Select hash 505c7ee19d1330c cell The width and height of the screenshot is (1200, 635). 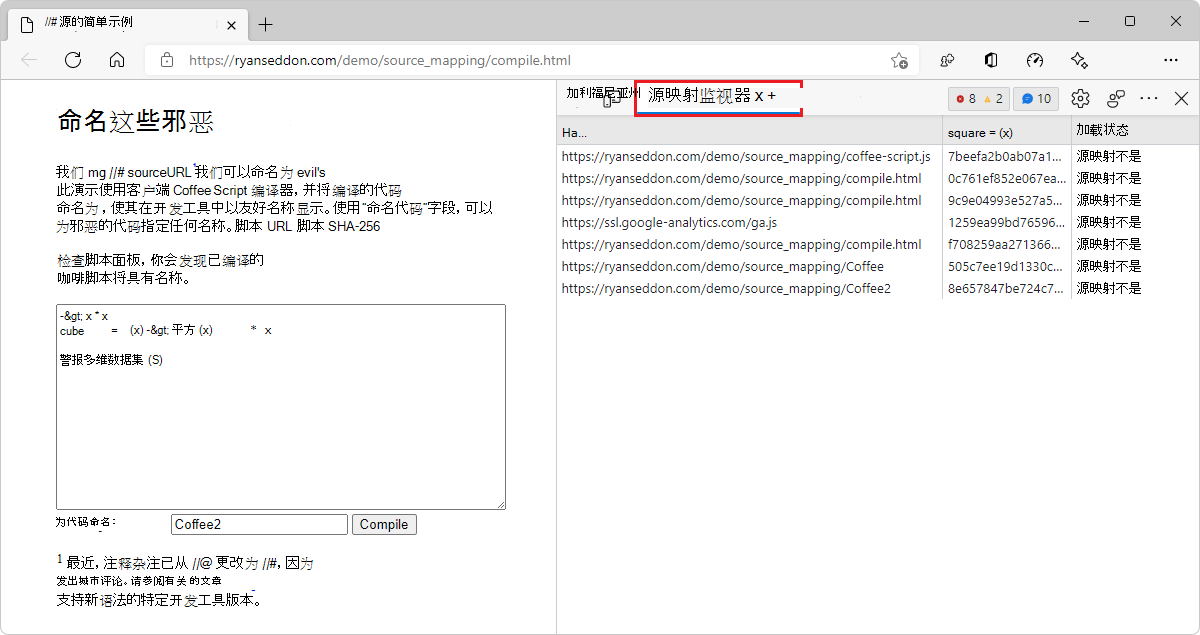click(x=1006, y=266)
